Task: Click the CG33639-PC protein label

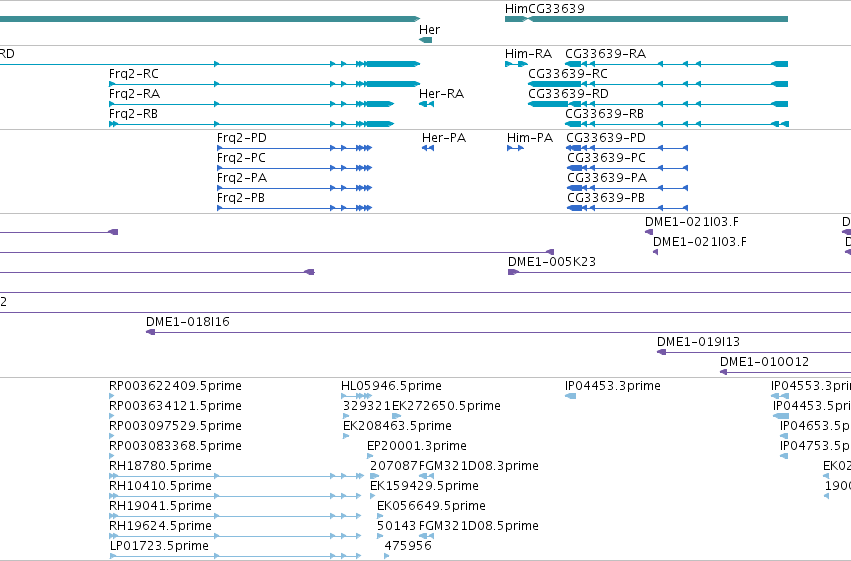Action: (606, 158)
